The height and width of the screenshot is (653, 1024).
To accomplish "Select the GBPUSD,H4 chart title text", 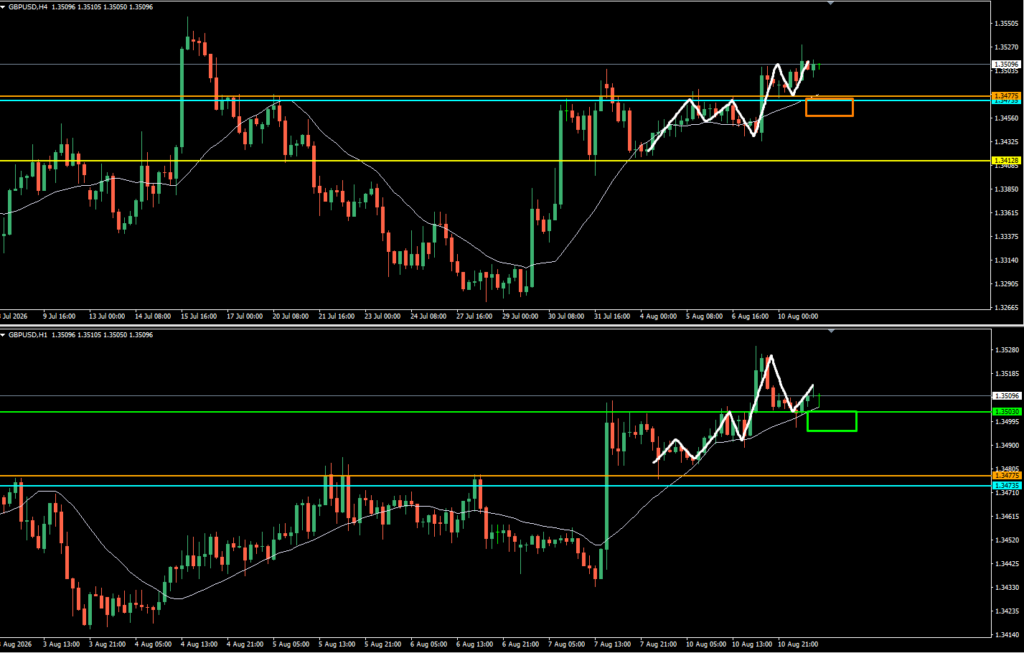I will coord(29,7).
